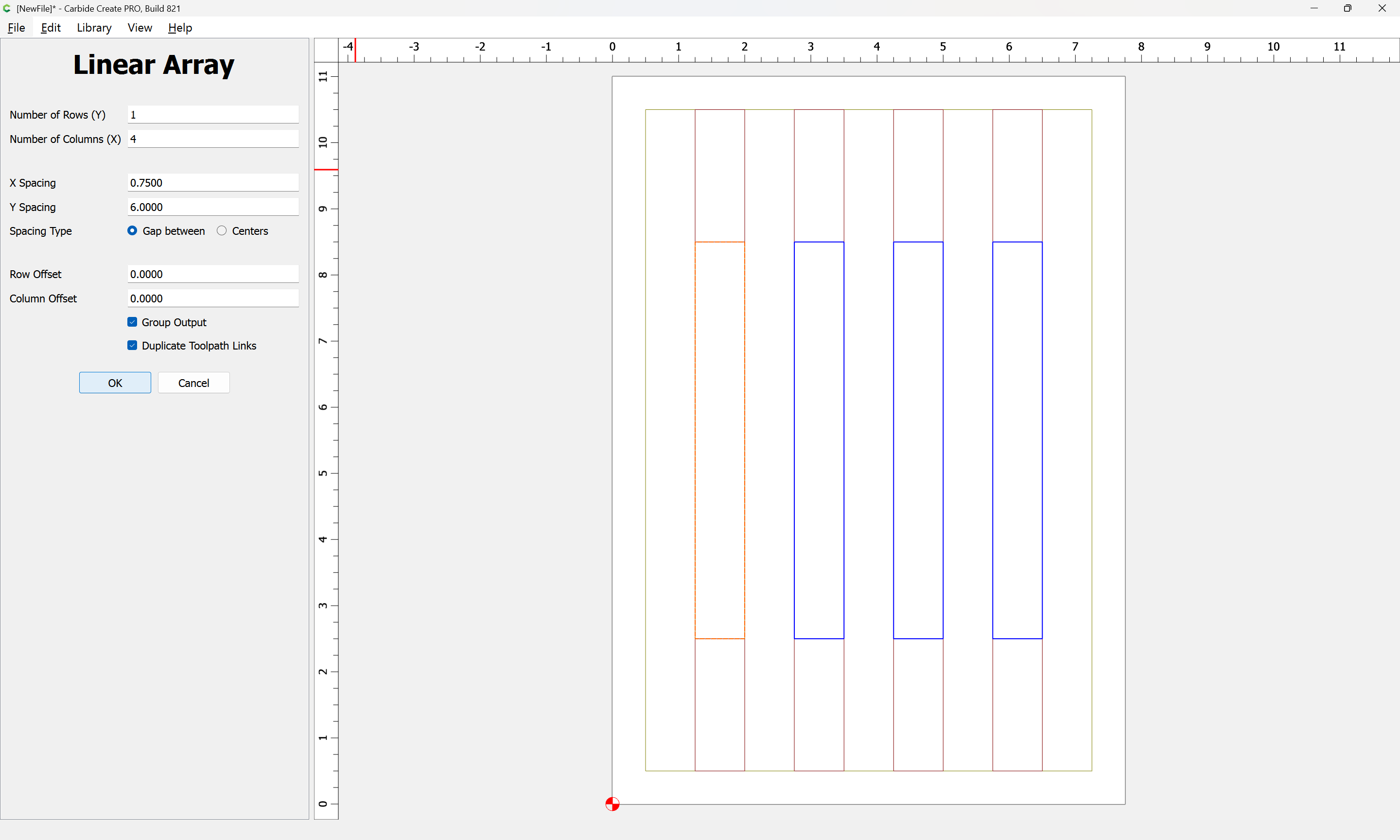The width and height of the screenshot is (1400, 840).
Task: Select the Centers spacing type
Action: (222, 230)
